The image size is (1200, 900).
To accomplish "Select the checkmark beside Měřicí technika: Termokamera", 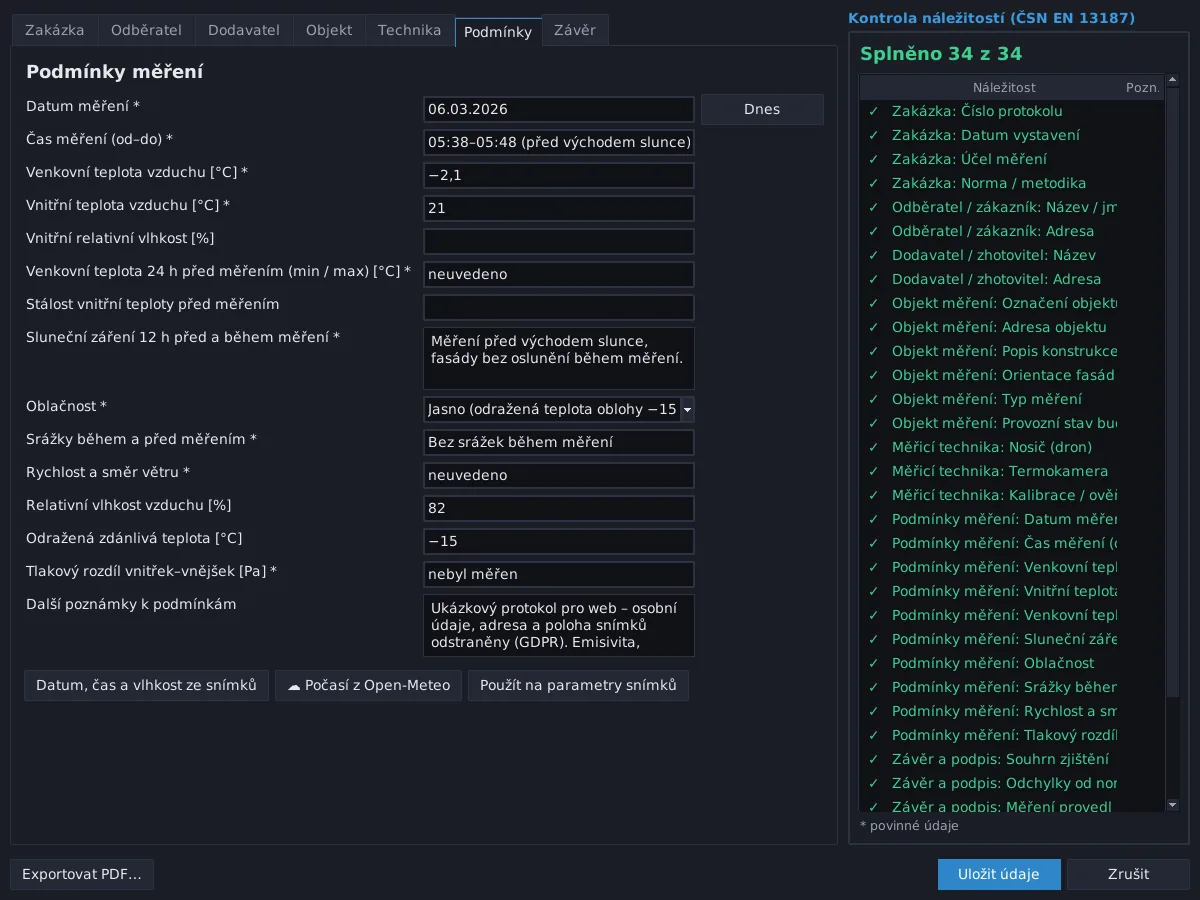I will coord(873,471).
